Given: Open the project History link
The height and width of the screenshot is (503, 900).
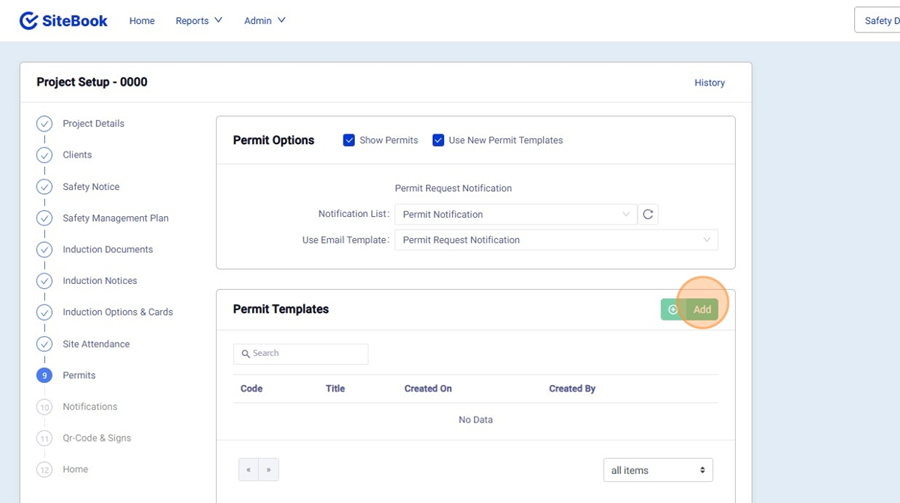Looking at the screenshot, I should tap(709, 83).
